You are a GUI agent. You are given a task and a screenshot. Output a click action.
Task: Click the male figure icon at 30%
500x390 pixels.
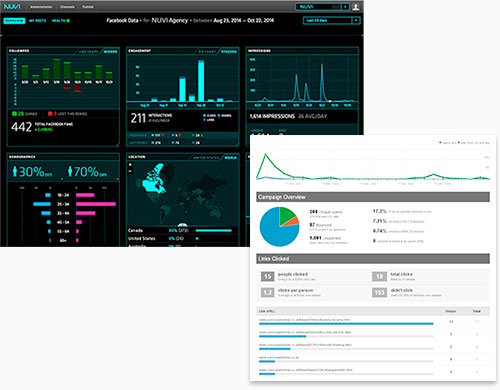[x=15, y=171]
